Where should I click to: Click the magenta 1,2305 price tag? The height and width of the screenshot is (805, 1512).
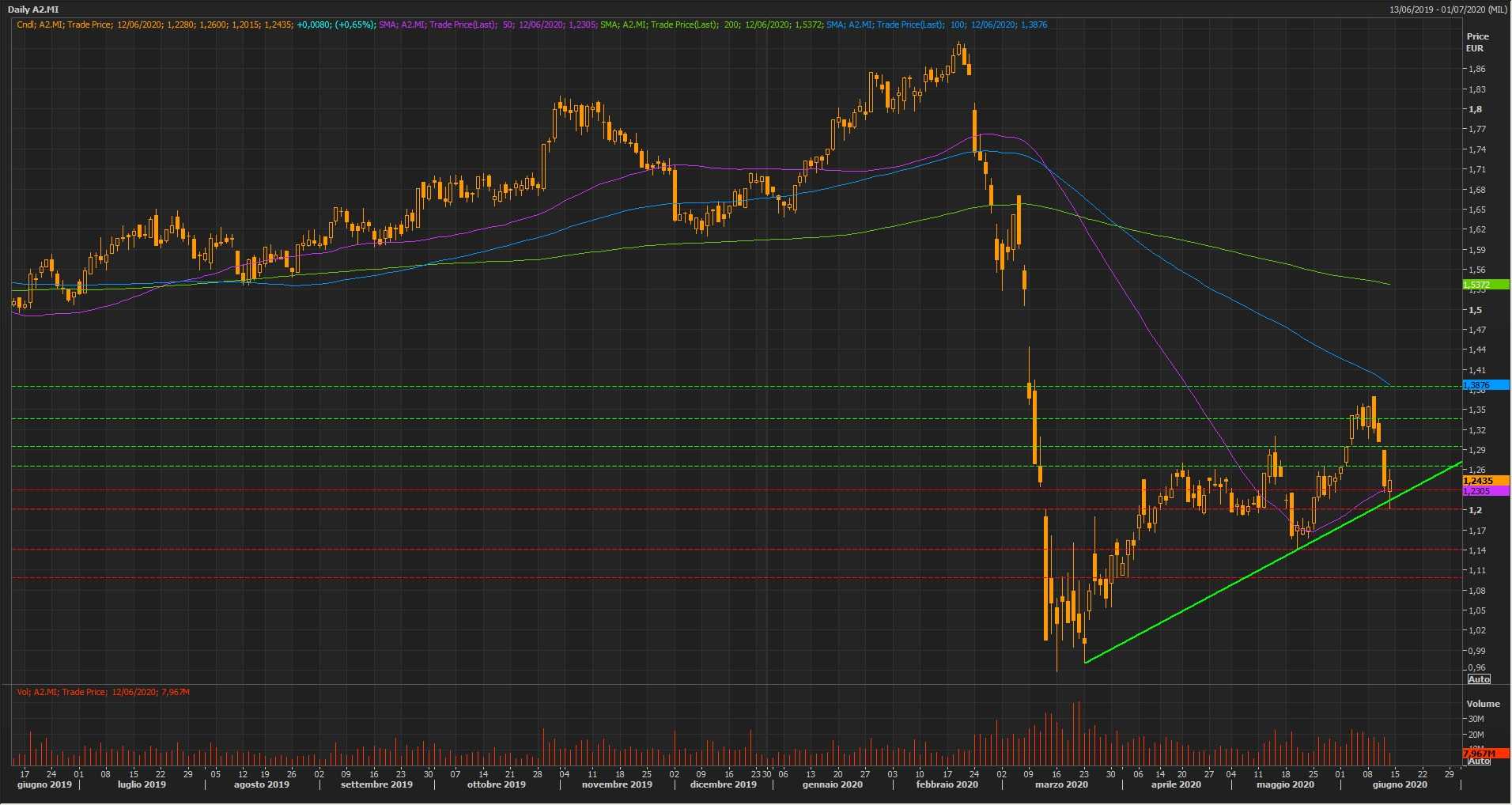click(x=1484, y=491)
